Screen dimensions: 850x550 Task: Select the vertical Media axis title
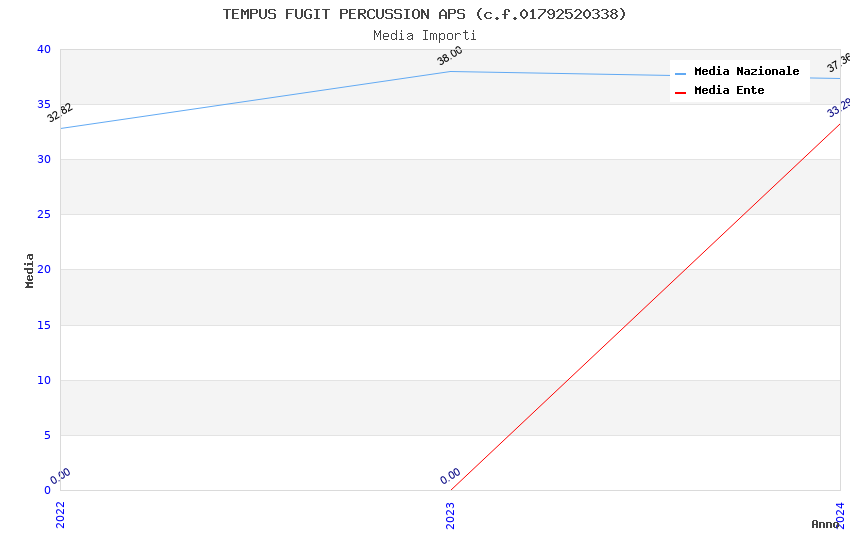click(30, 270)
